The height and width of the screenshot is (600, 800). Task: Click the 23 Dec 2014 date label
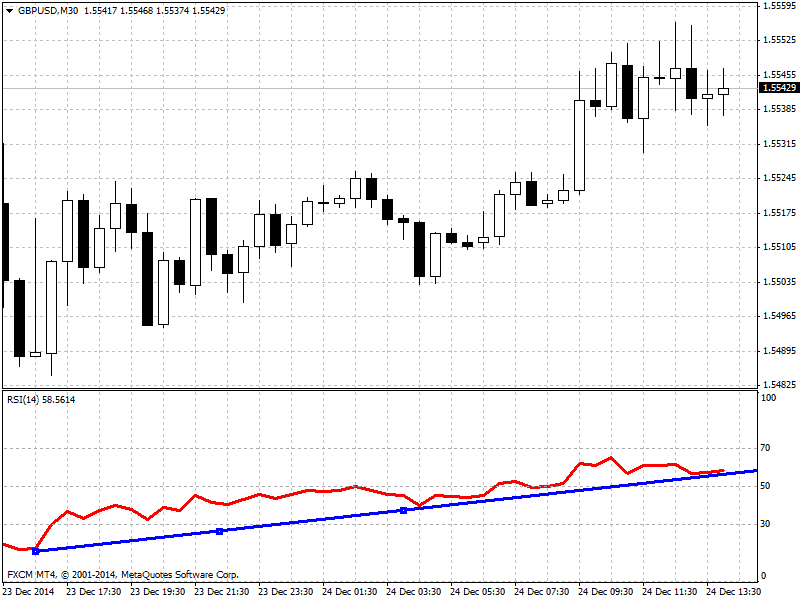(x=29, y=592)
